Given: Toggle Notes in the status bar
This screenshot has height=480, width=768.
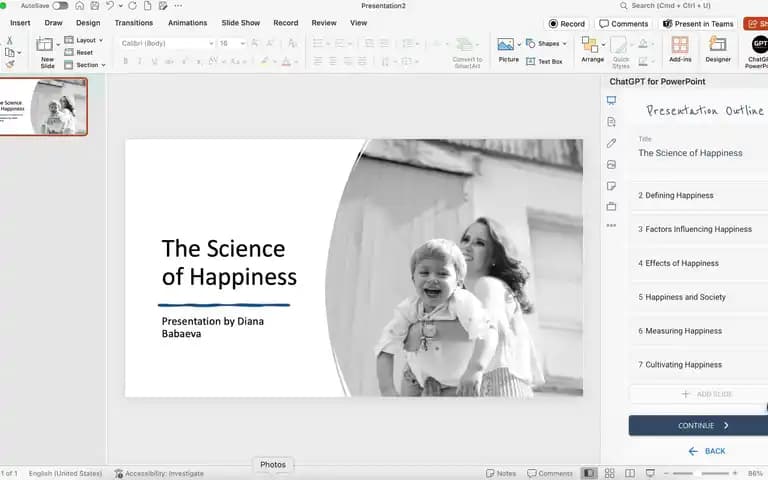Looking at the screenshot, I should coord(501,473).
